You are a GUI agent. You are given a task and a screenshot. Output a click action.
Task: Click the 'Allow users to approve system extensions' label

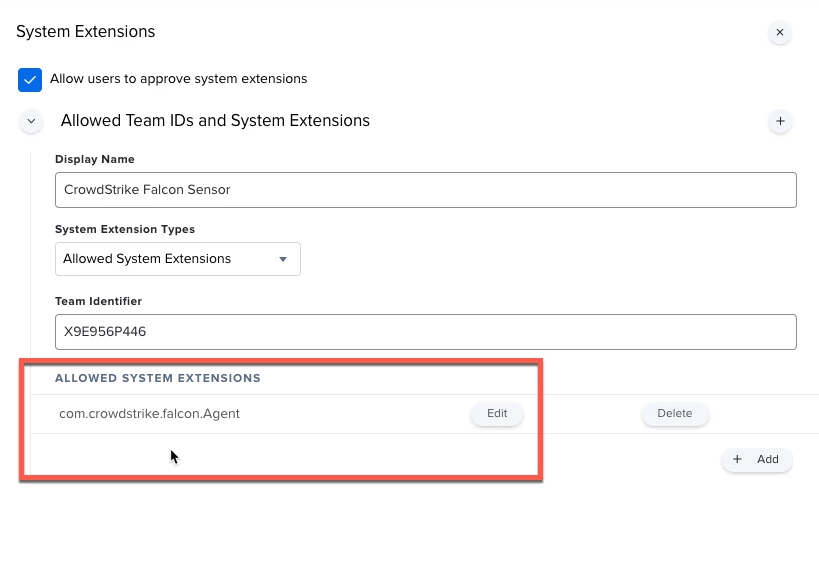tap(179, 79)
